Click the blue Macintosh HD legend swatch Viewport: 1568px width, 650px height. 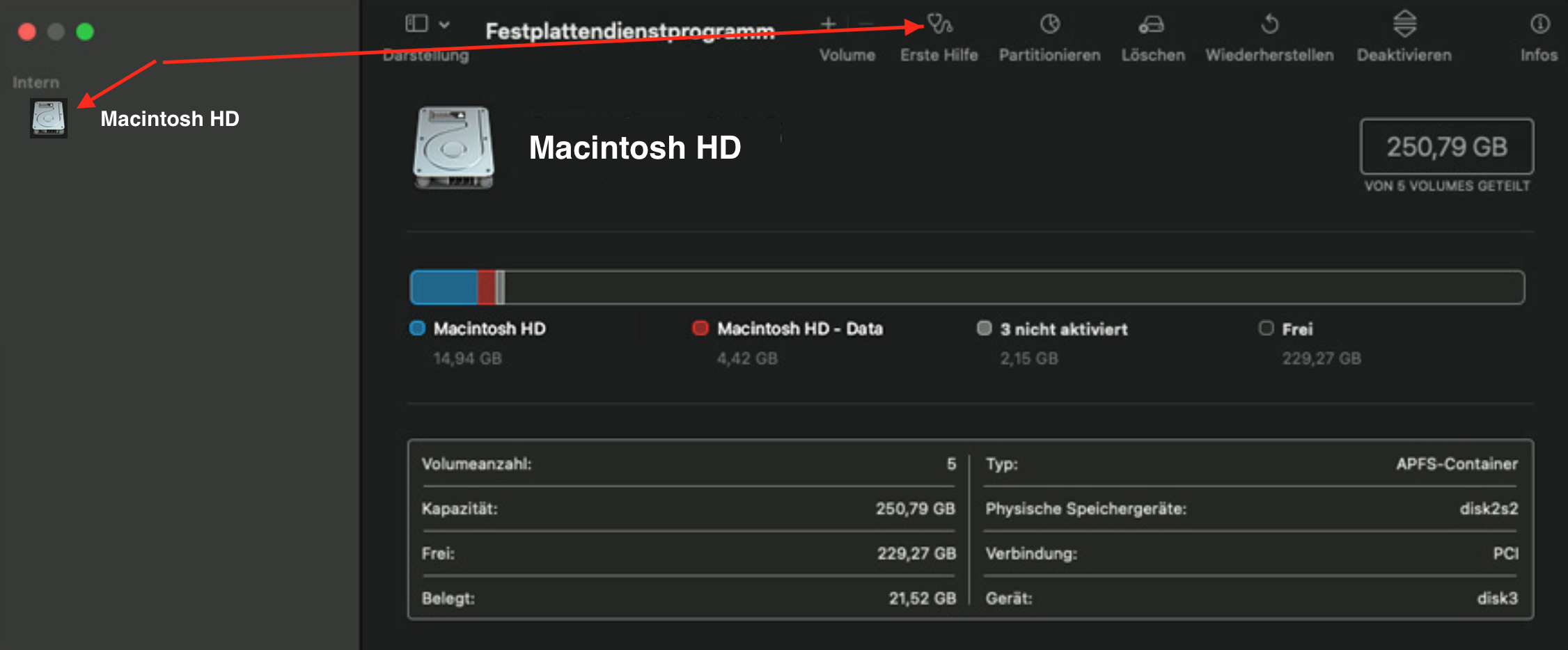pos(418,328)
